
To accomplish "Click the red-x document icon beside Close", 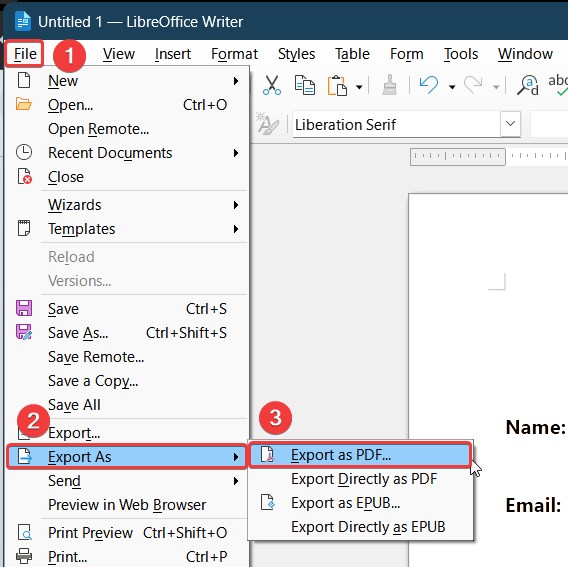I will point(25,176).
